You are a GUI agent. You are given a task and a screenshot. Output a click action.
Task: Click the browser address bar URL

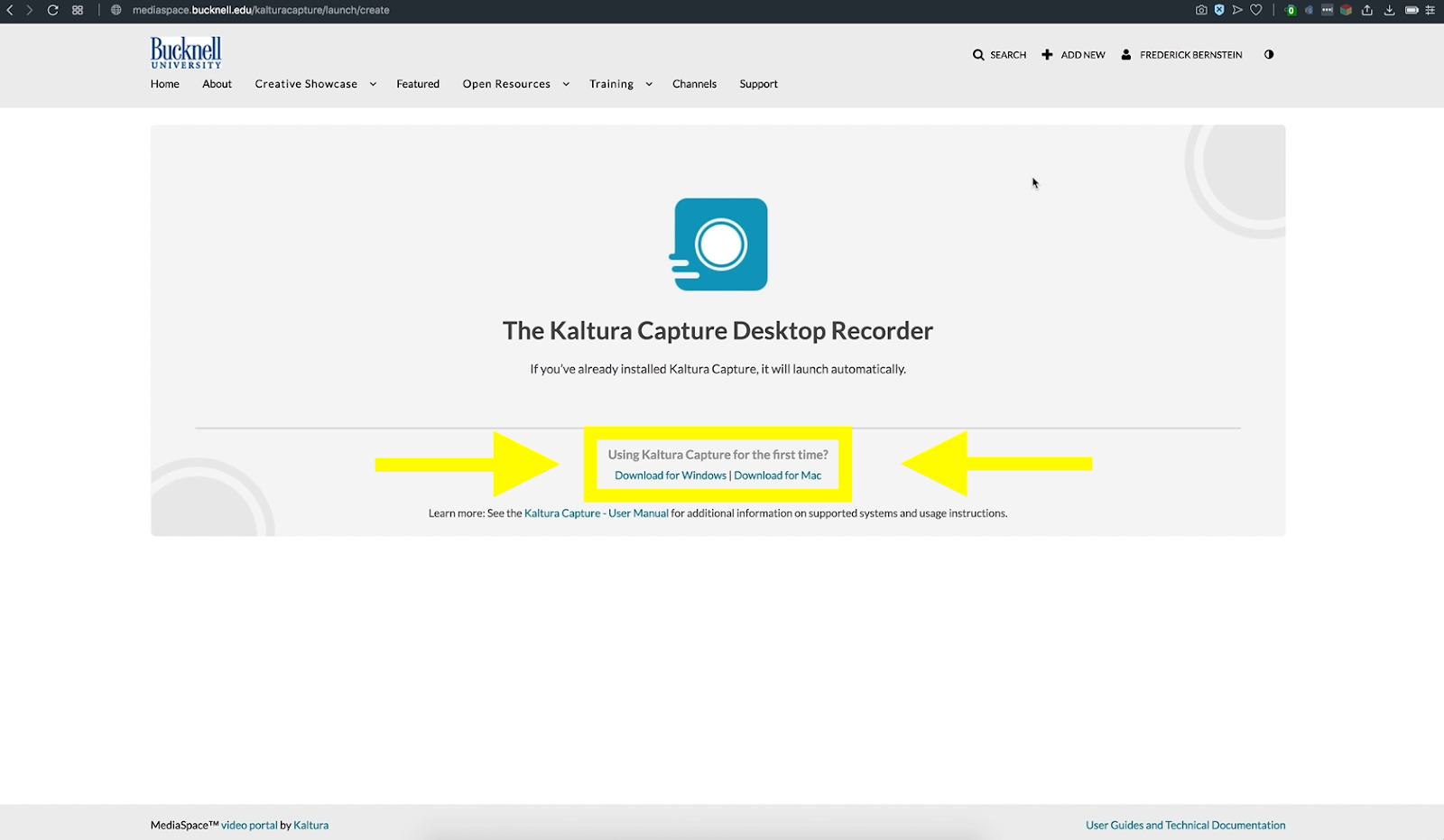click(261, 10)
